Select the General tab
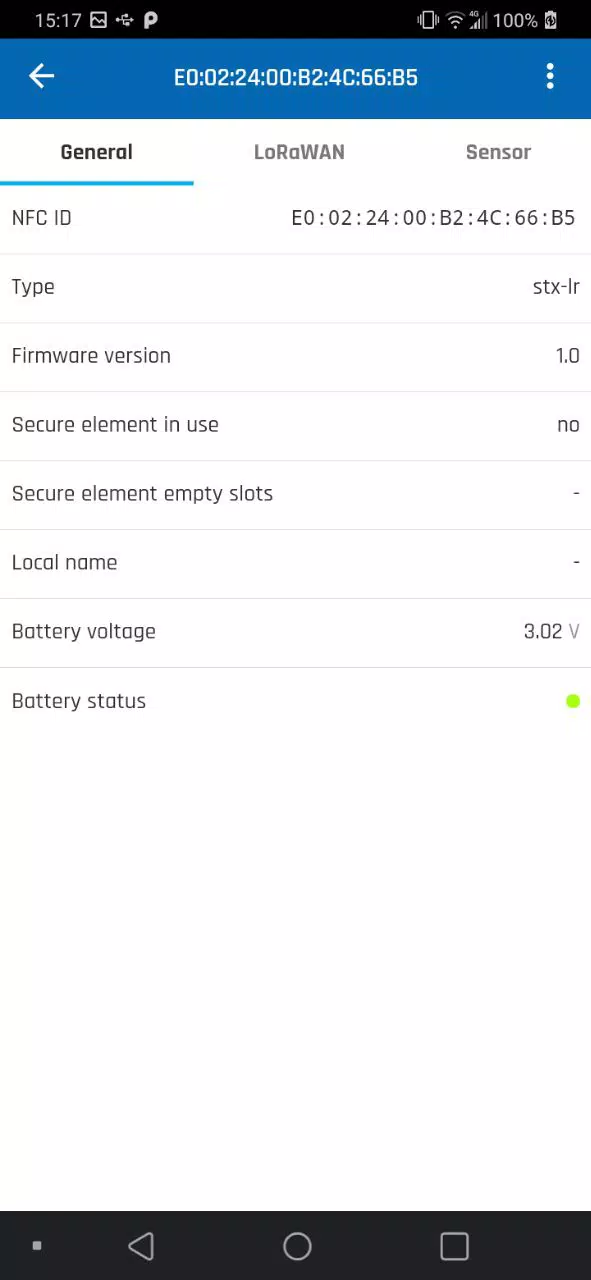The height and width of the screenshot is (1280, 591). pos(96,152)
